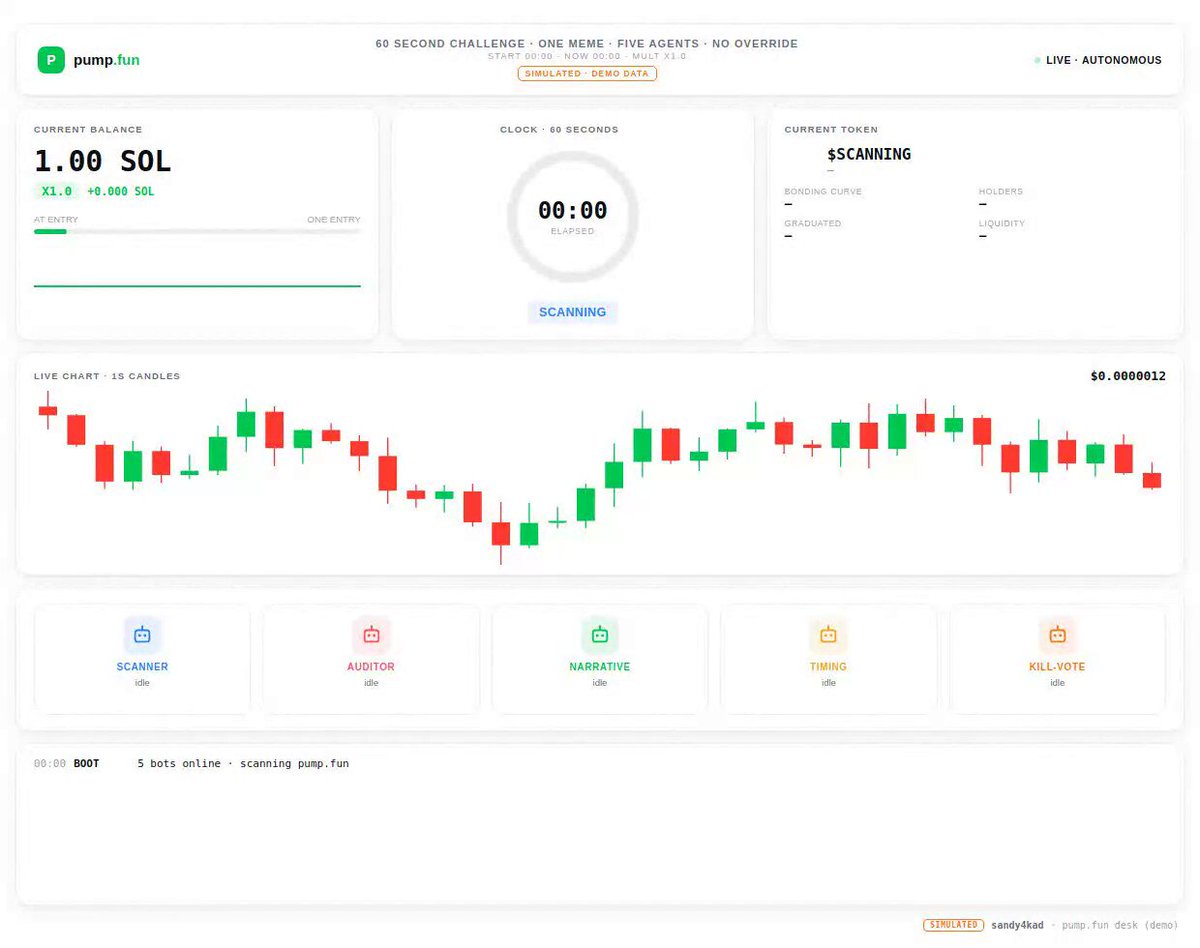This screenshot has width=1200, height=948.
Task: Click the AUDITOR bot name label
Action: click(x=371, y=667)
